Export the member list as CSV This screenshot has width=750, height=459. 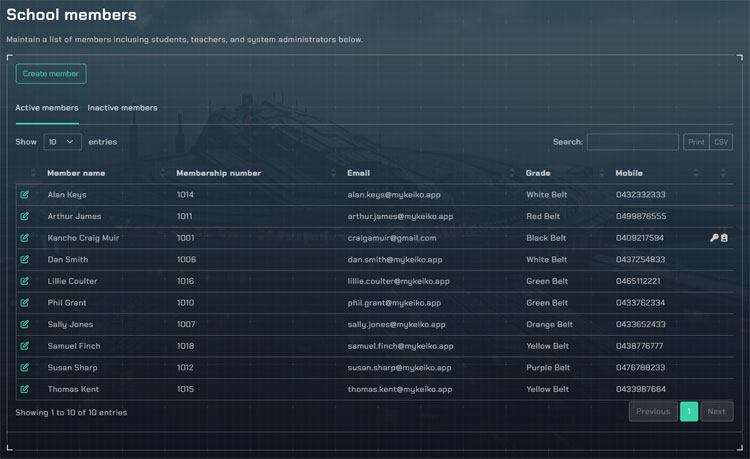tap(721, 142)
